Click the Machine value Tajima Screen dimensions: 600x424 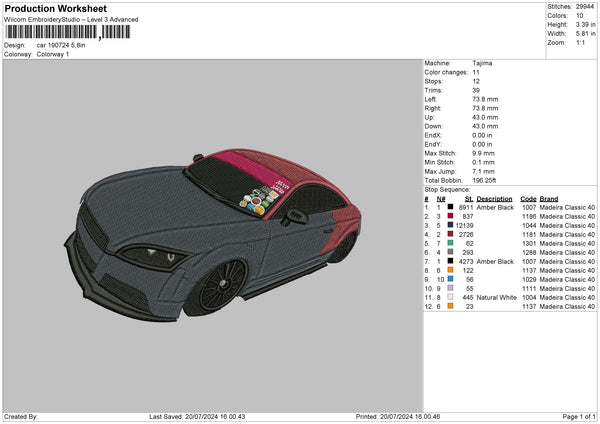482,63
